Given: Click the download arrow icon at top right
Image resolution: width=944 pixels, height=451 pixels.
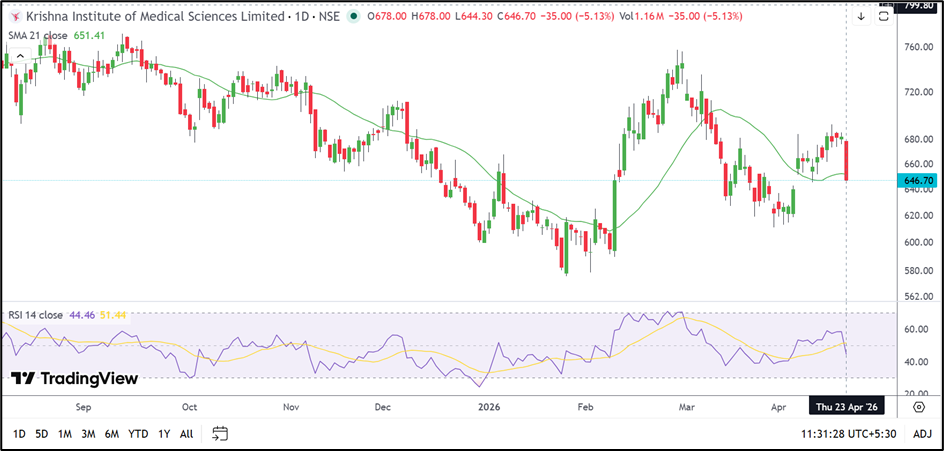Looking at the screenshot, I should click(861, 17).
